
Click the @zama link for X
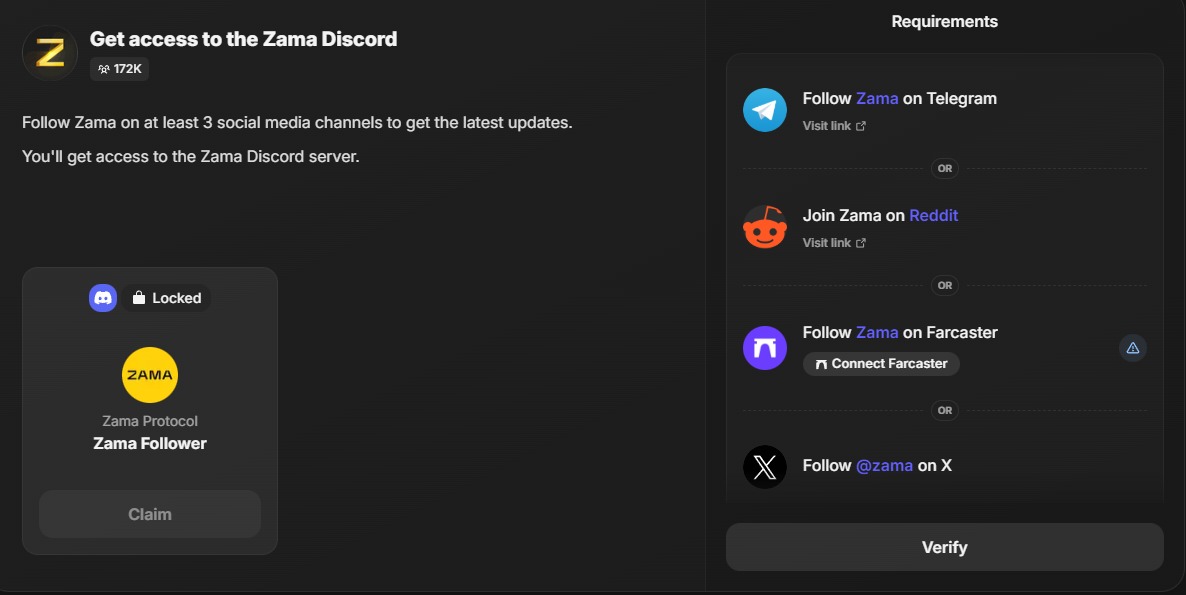click(884, 465)
